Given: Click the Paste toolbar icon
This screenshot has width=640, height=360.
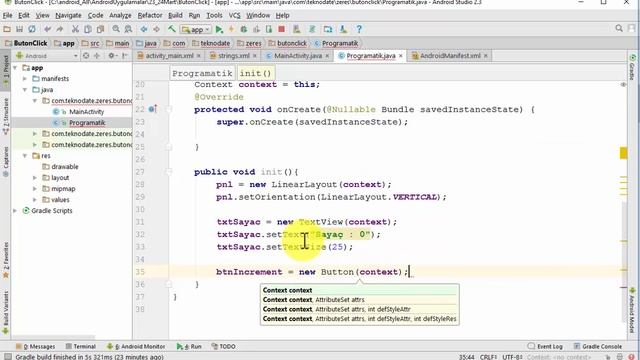Looking at the screenshot, I should coord(100,29).
